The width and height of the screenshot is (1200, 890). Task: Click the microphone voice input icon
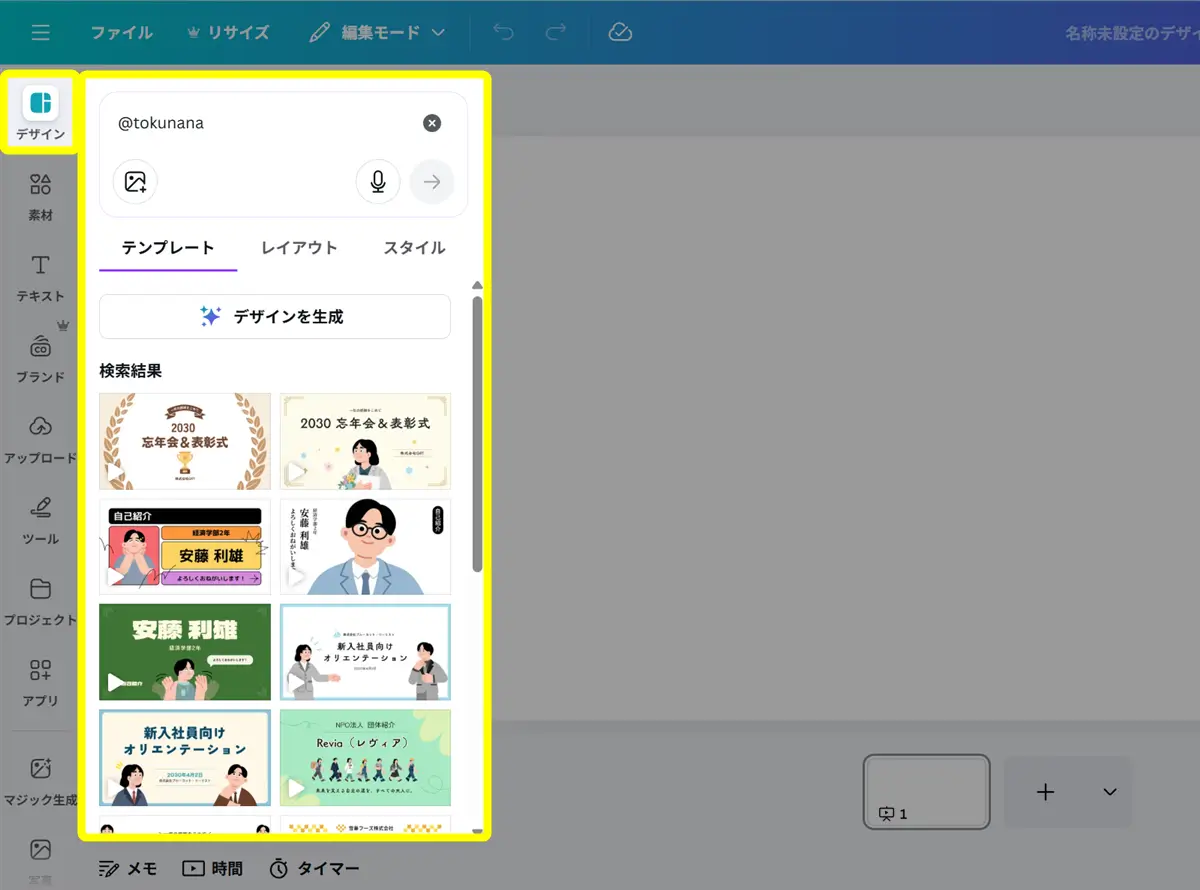point(378,182)
